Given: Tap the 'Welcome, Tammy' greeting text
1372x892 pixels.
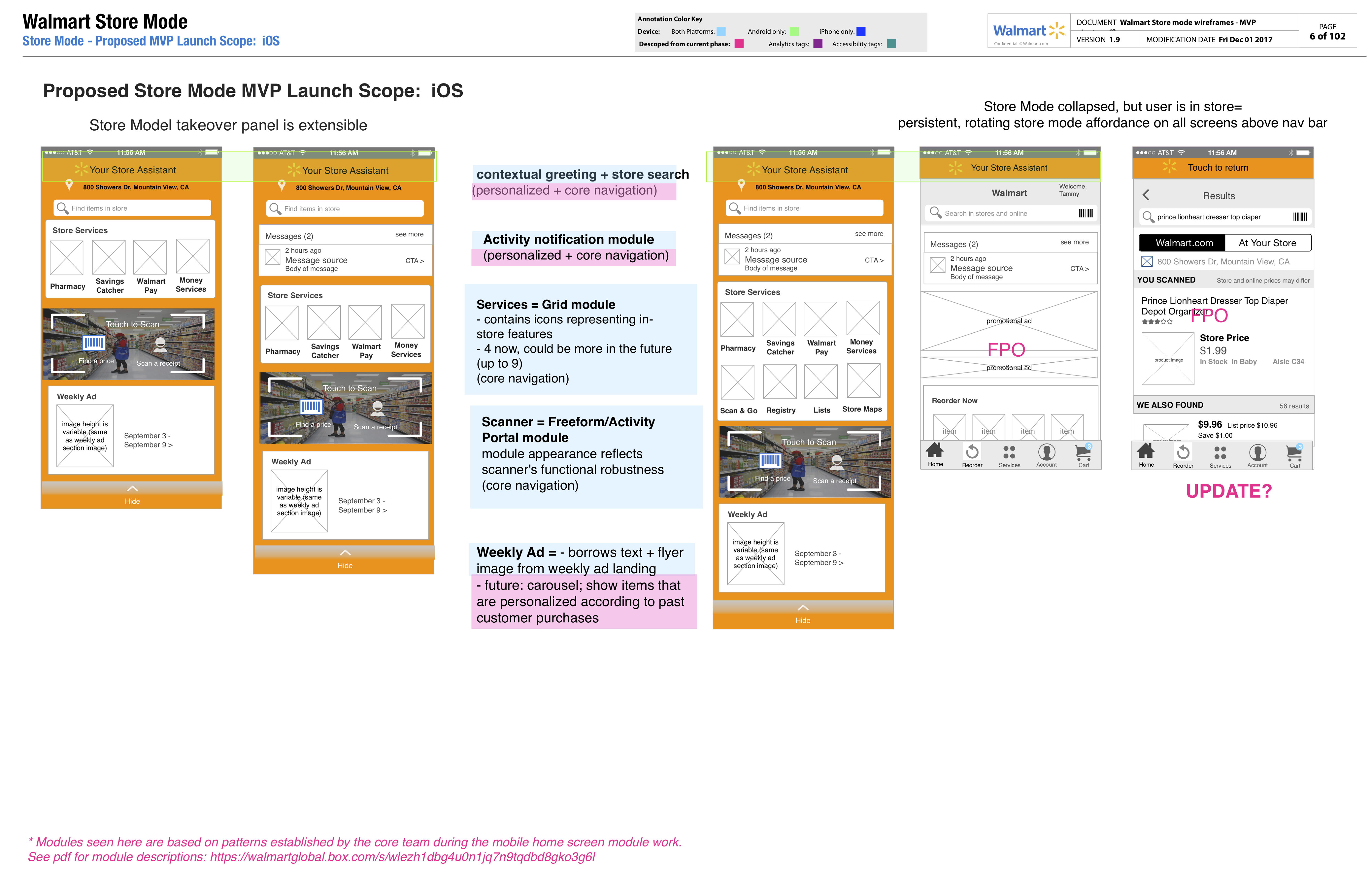Looking at the screenshot, I should pyautogui.click(x=1072, y=190).
